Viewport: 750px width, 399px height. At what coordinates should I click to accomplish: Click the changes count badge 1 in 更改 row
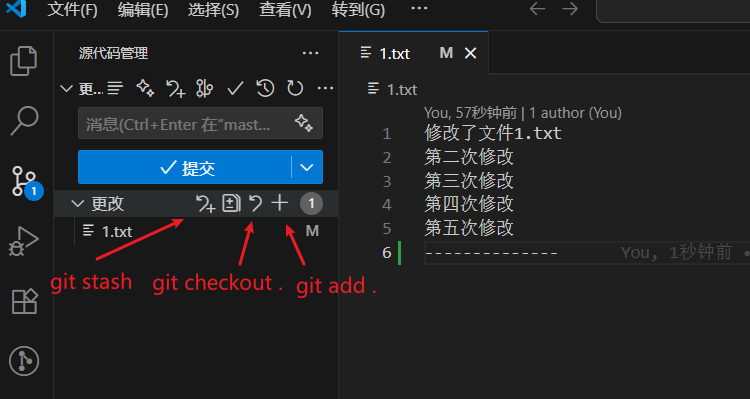(x=311, y=204)
